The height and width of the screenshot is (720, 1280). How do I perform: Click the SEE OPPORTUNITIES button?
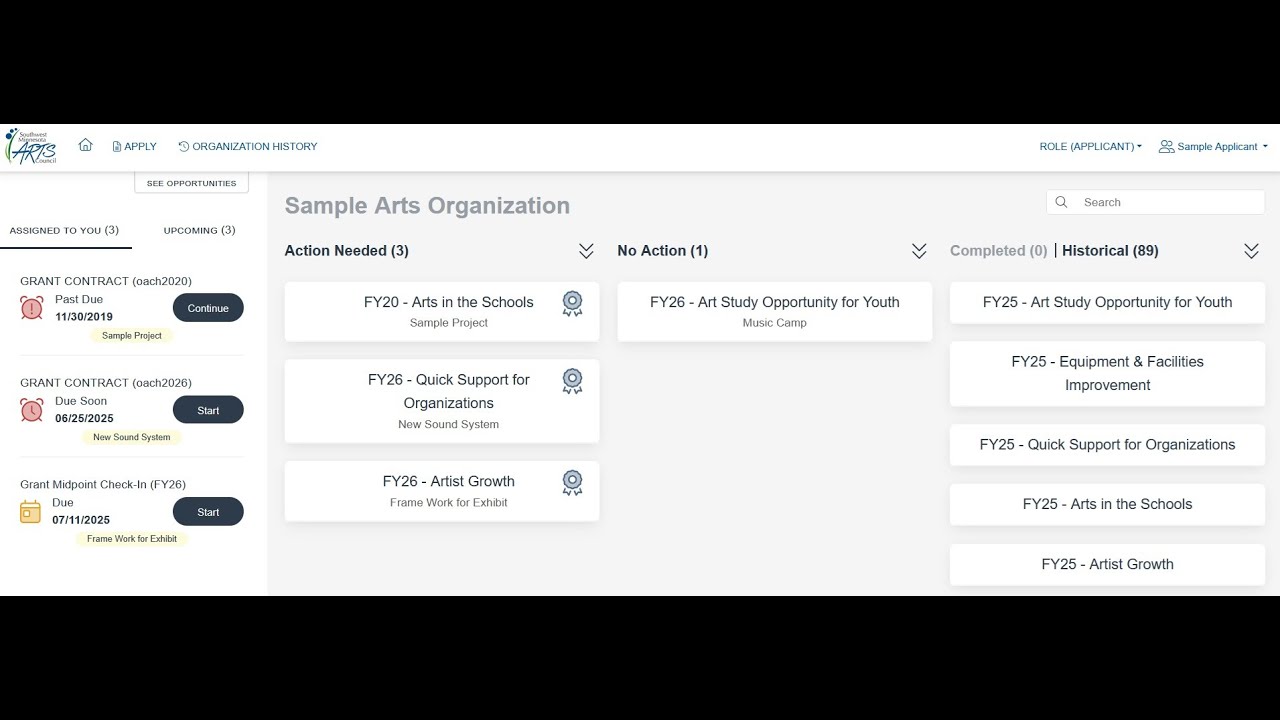192,183
